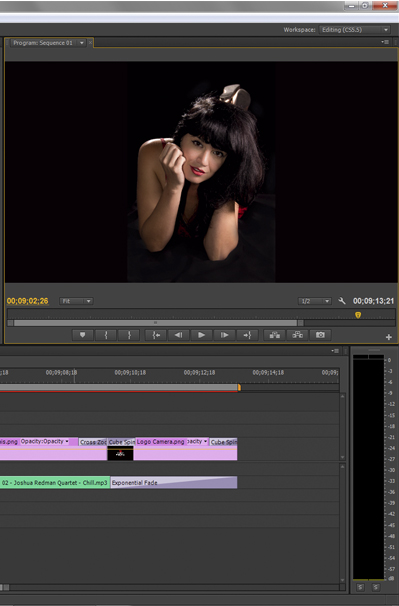Click the woman's portrait in Program monitor

(201, 172)
